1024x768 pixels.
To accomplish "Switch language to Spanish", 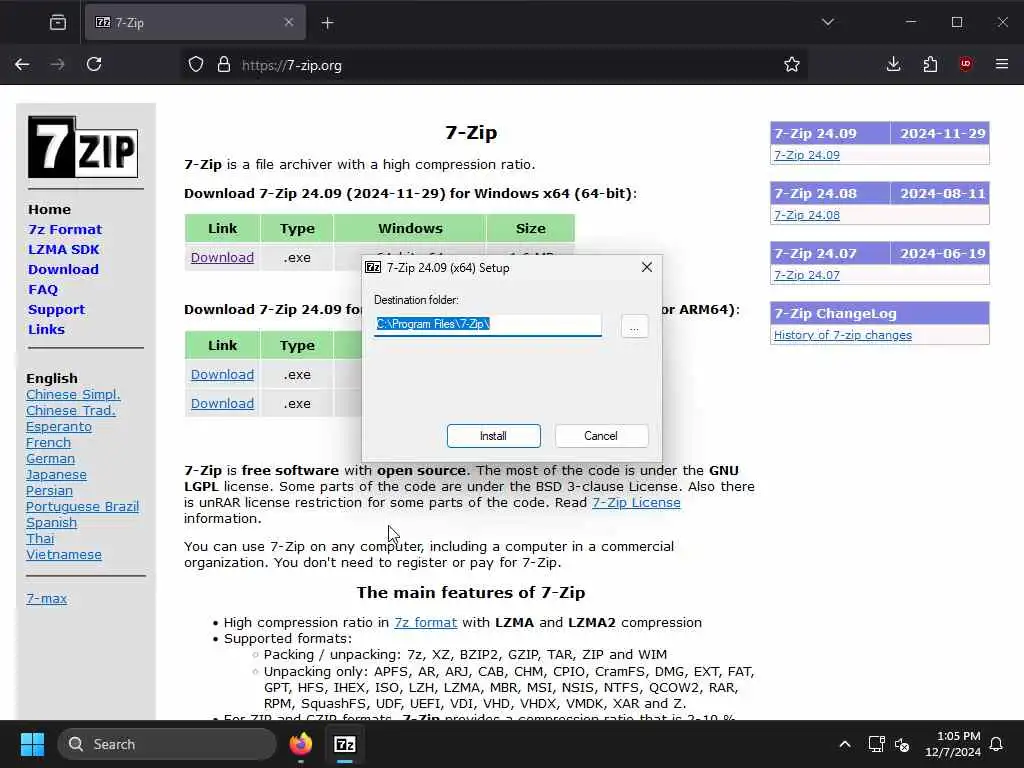I will pyautogui.click(x=52, y=522).
